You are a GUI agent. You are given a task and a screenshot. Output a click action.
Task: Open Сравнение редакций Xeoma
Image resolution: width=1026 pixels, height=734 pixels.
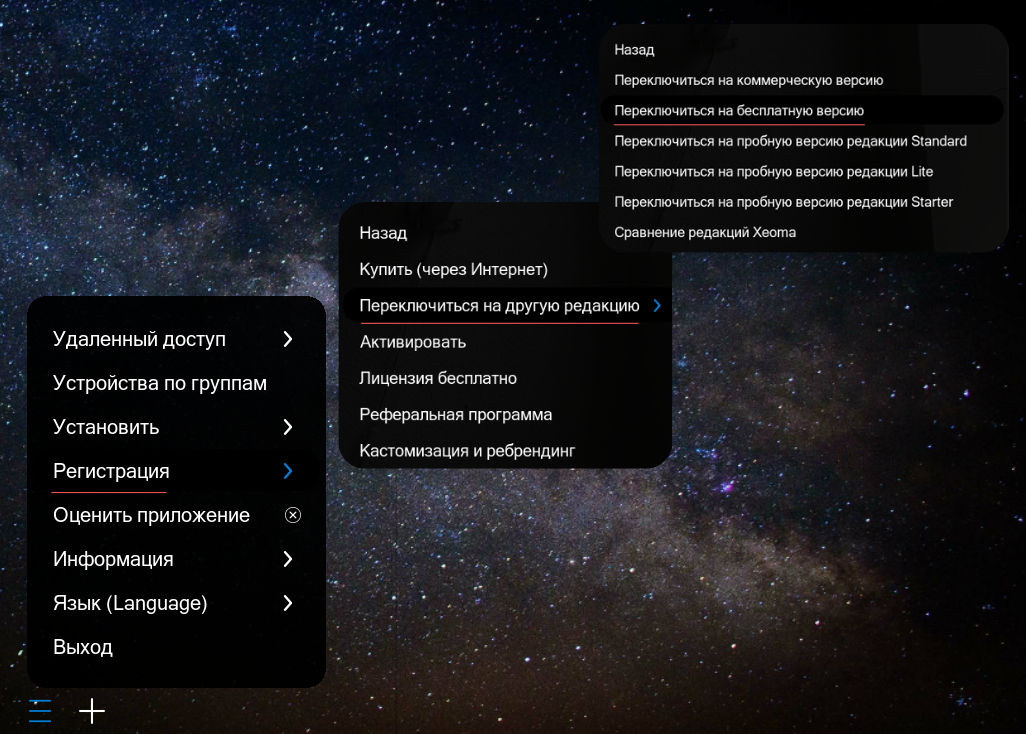[x=704, y=231]
